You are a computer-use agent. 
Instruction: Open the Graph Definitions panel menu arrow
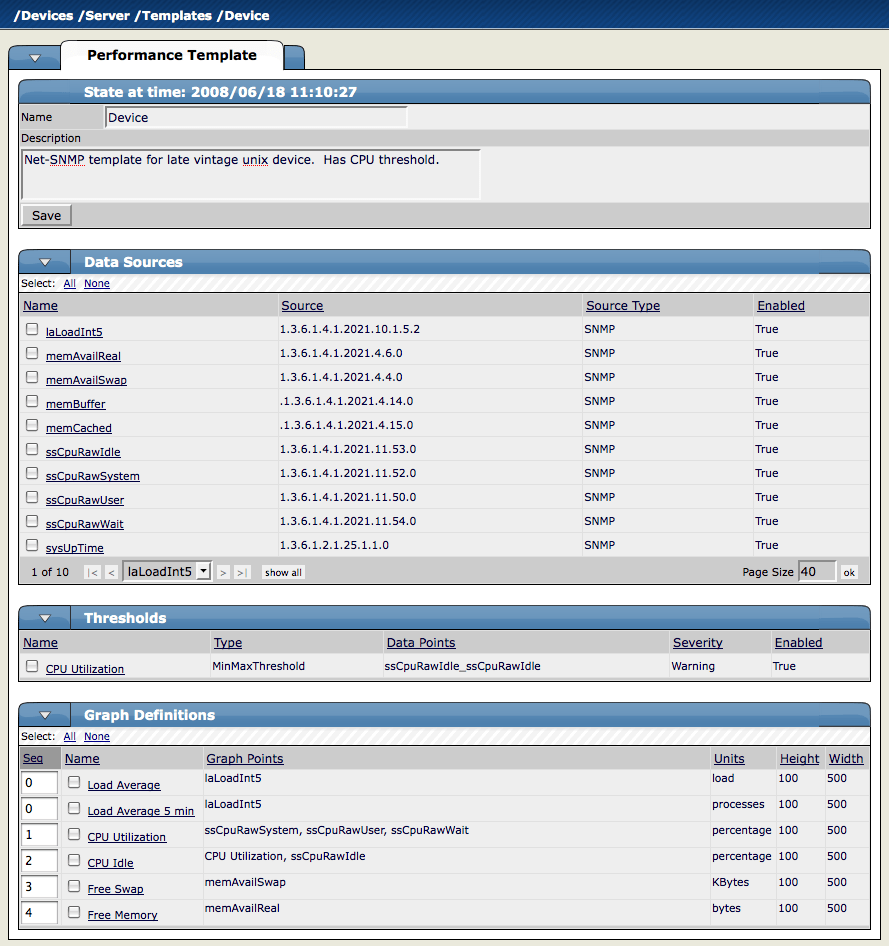[x=44, y=714]
